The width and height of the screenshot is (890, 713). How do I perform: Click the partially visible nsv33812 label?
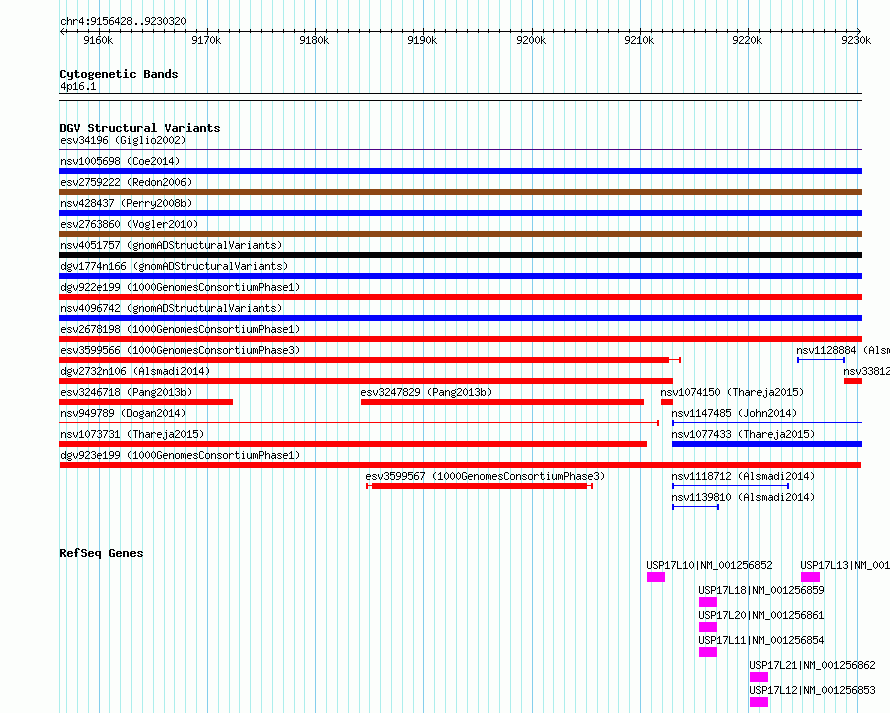tap(866, 371)
